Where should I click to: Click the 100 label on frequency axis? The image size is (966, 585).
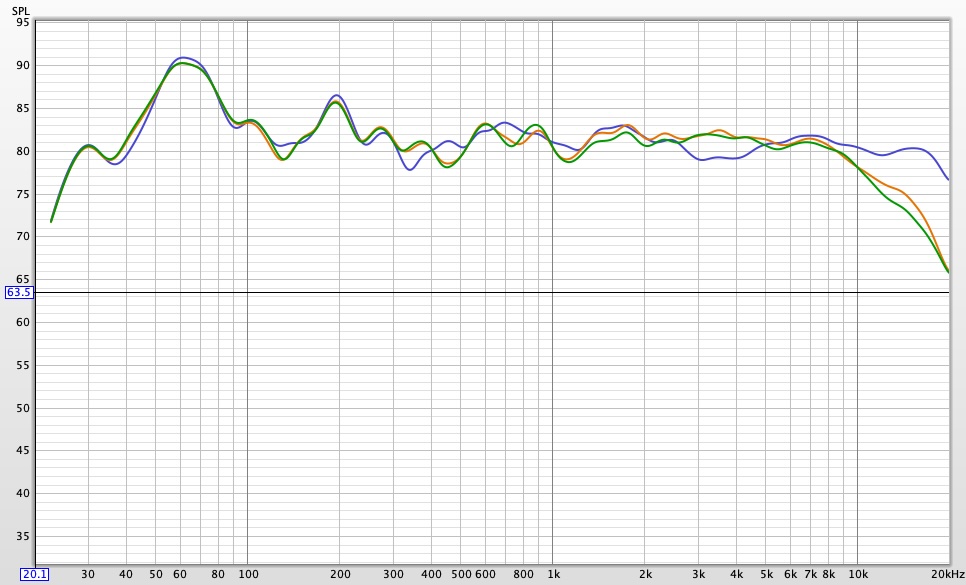[x=248, y=575]
